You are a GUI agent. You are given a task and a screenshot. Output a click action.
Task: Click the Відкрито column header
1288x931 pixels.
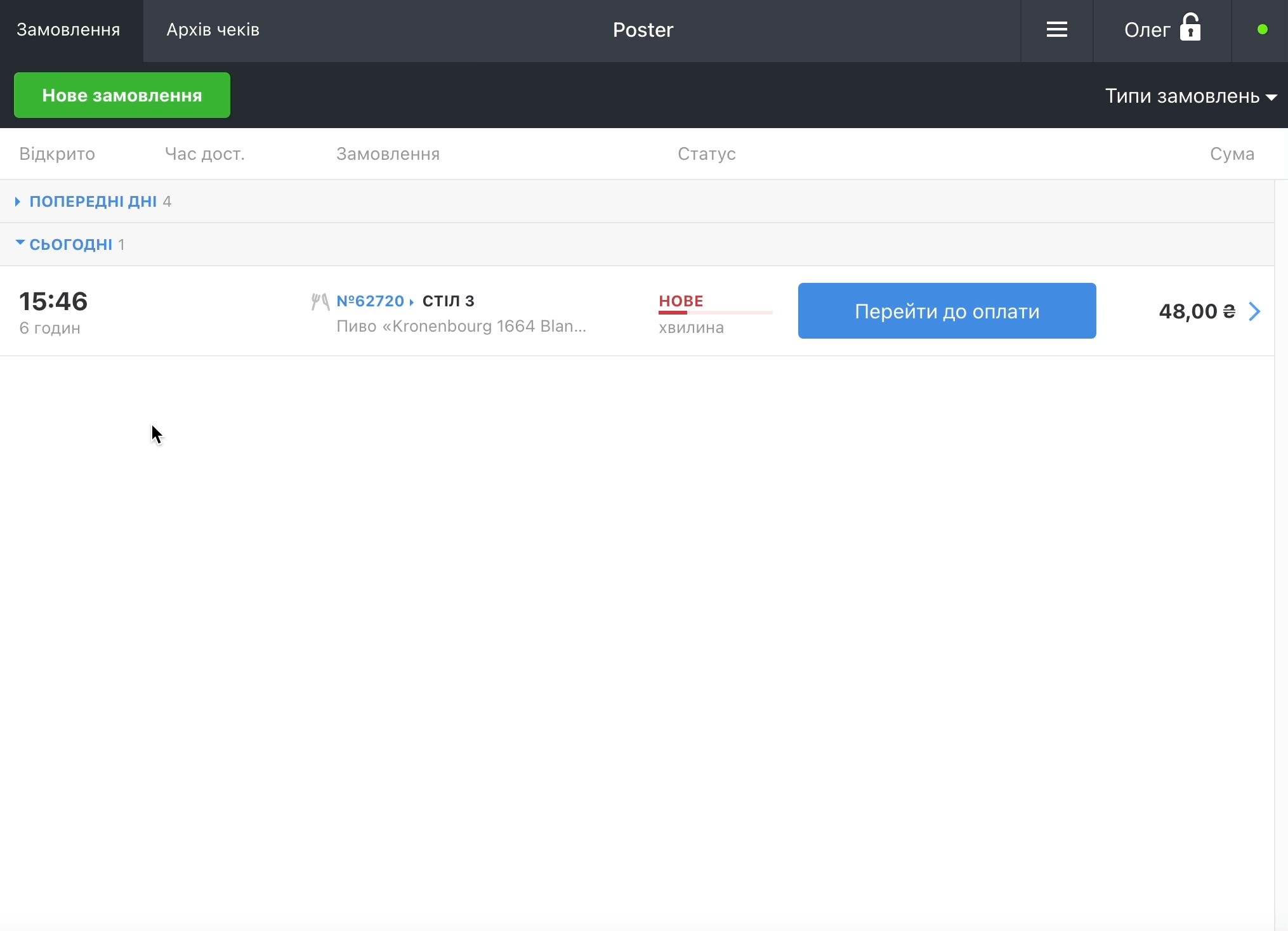coord(57,154)
